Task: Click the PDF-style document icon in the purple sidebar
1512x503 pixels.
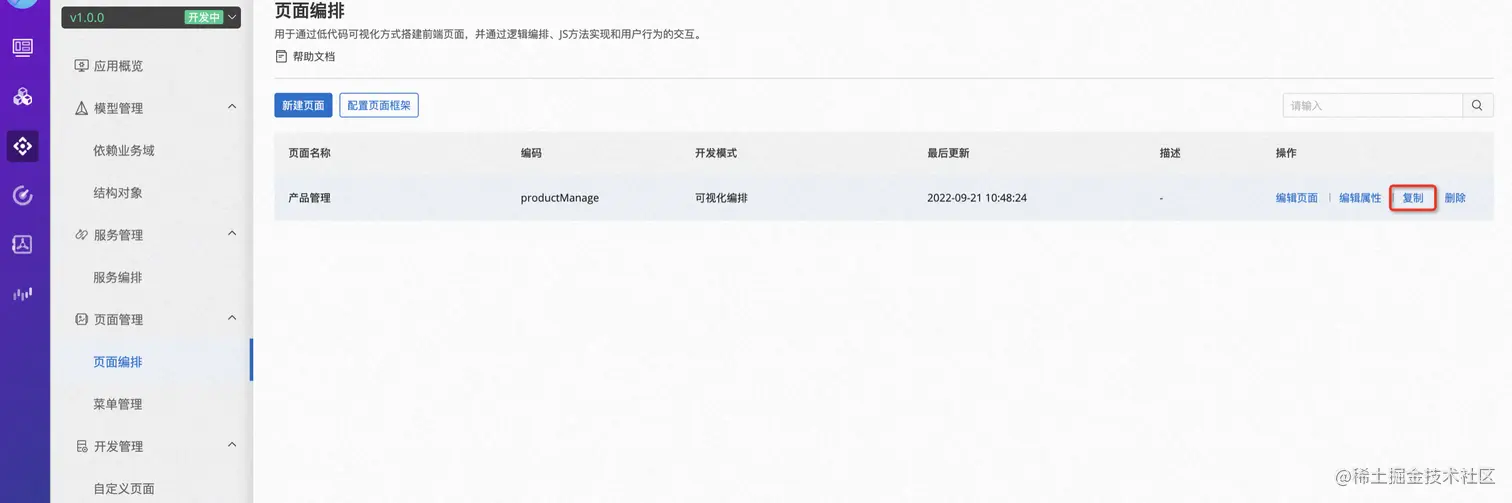Action: [22, 244]
